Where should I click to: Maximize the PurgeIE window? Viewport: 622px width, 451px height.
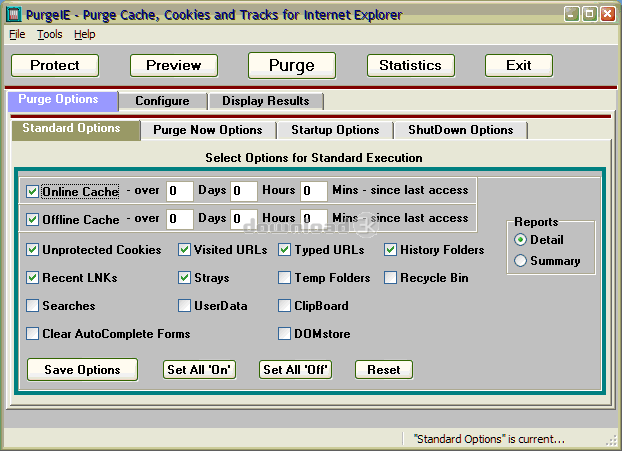(x=589, y=14)
